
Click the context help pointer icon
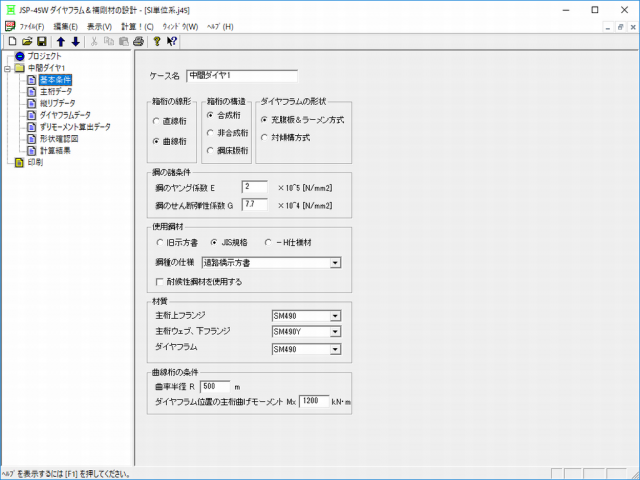[172, 42]
